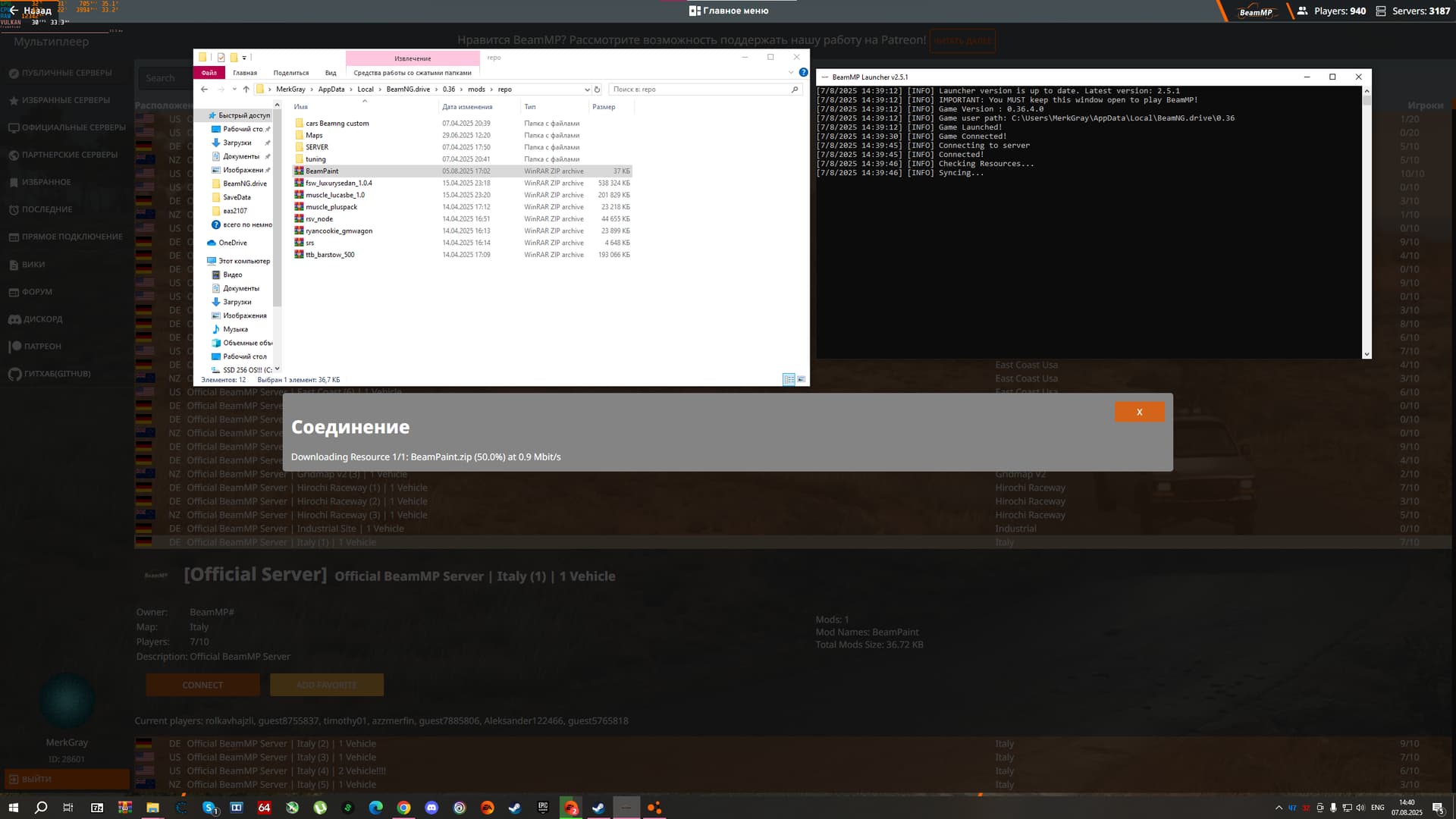
Task: Open Загрузки in Quick access
Action: [x=237, y=143]
